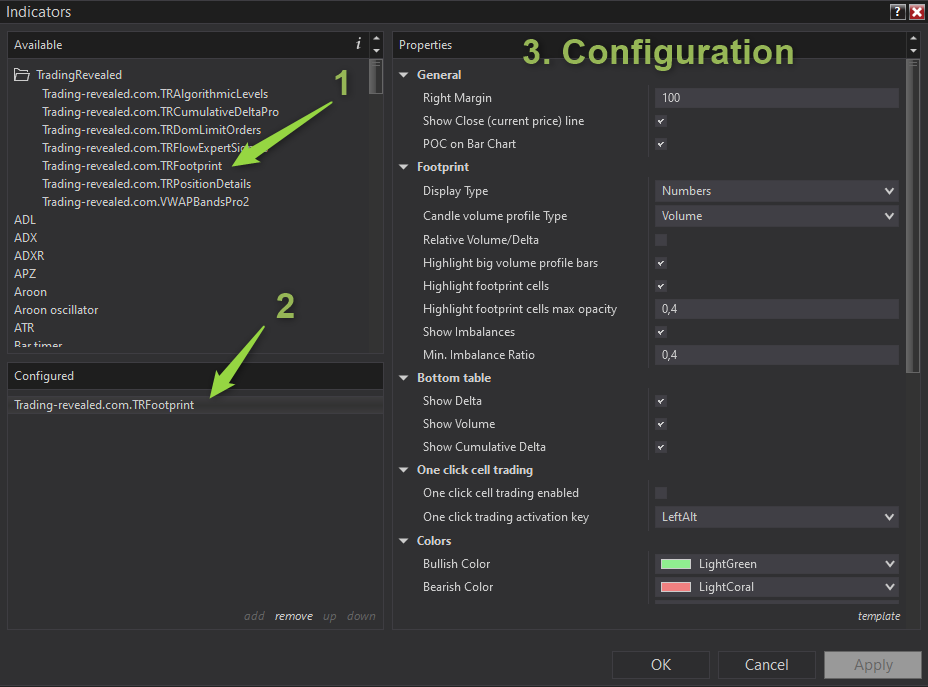Click the LightCoral color swatch
Screen dimensions: 928x687
click(x=676, y=587)
